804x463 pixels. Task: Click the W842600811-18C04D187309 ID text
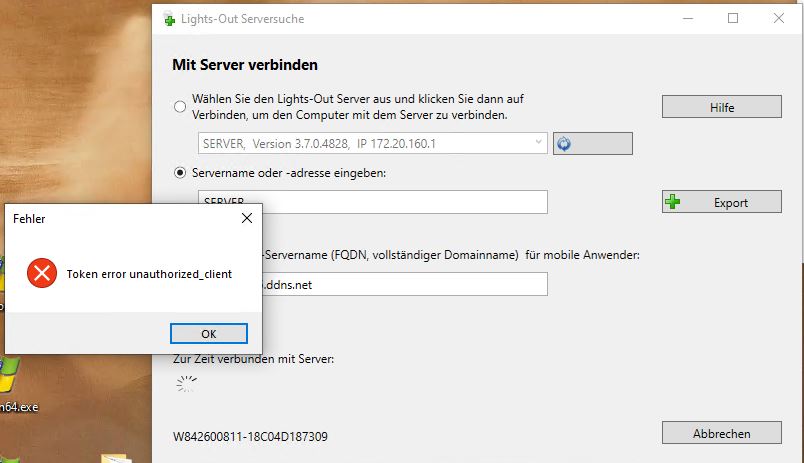[x=251, y=437]
